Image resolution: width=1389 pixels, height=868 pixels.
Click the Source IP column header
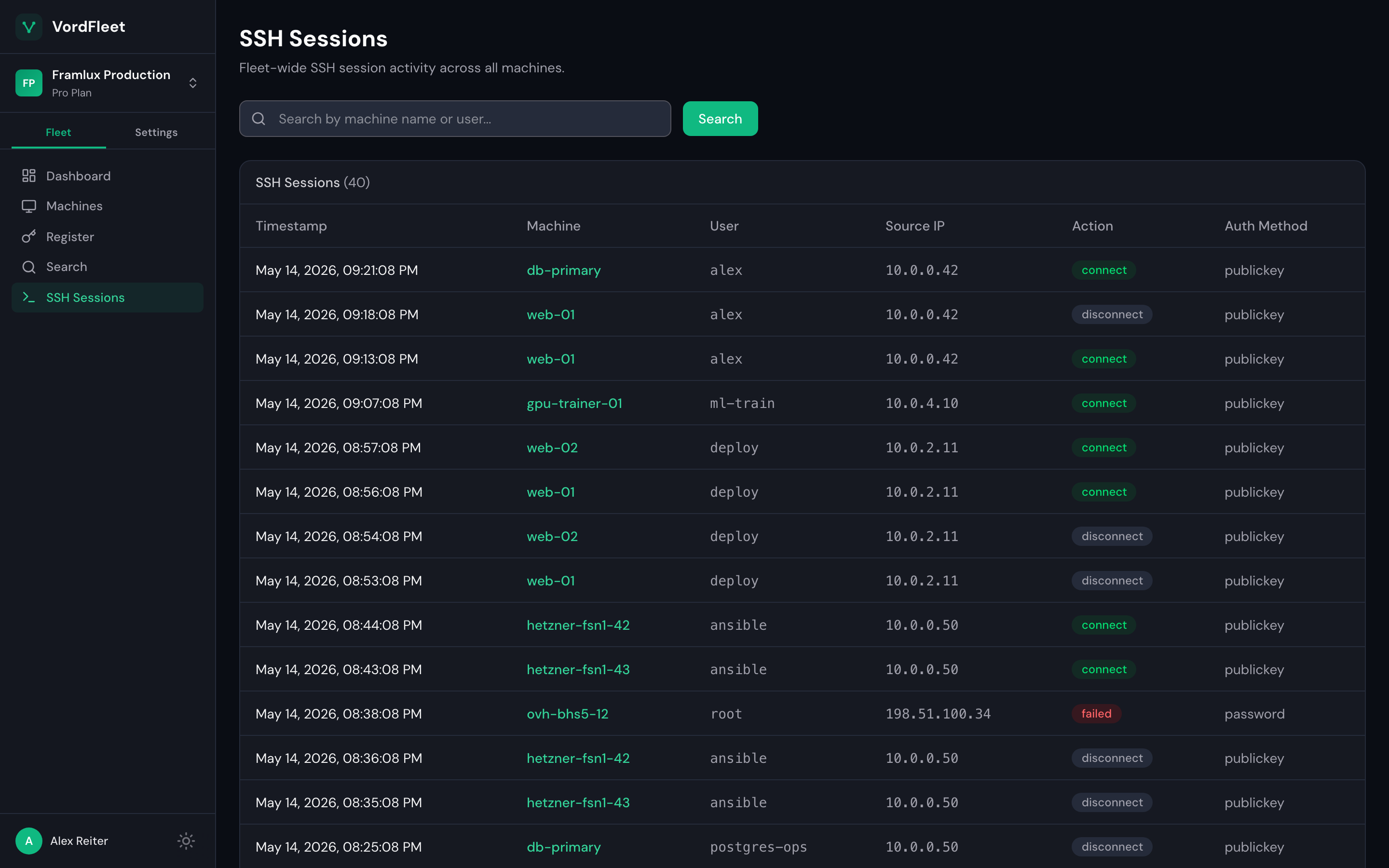tap(914, 226)
